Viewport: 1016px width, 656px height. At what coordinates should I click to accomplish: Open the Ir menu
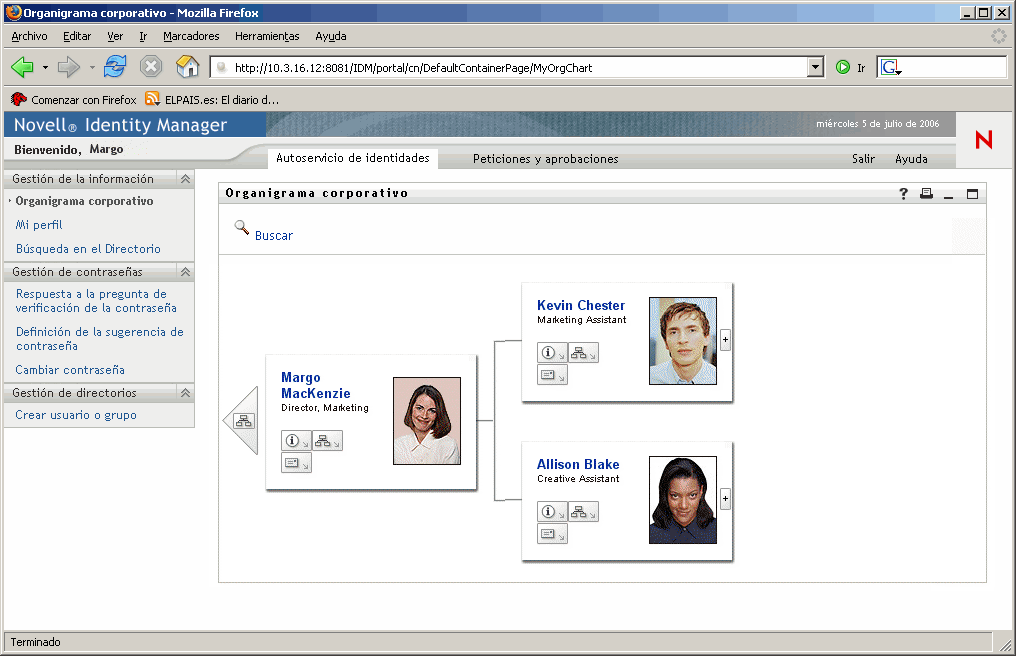click(143, 36)
